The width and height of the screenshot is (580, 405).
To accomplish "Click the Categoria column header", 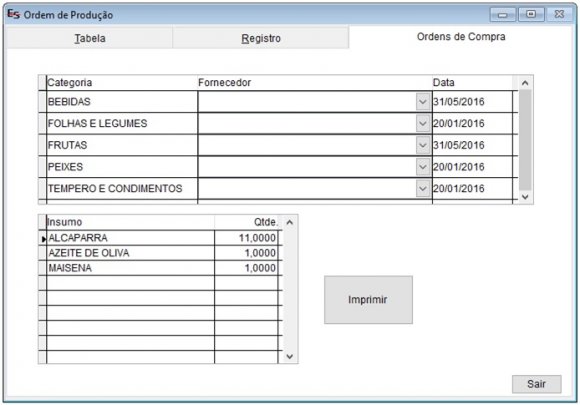I will click(122, 82).
